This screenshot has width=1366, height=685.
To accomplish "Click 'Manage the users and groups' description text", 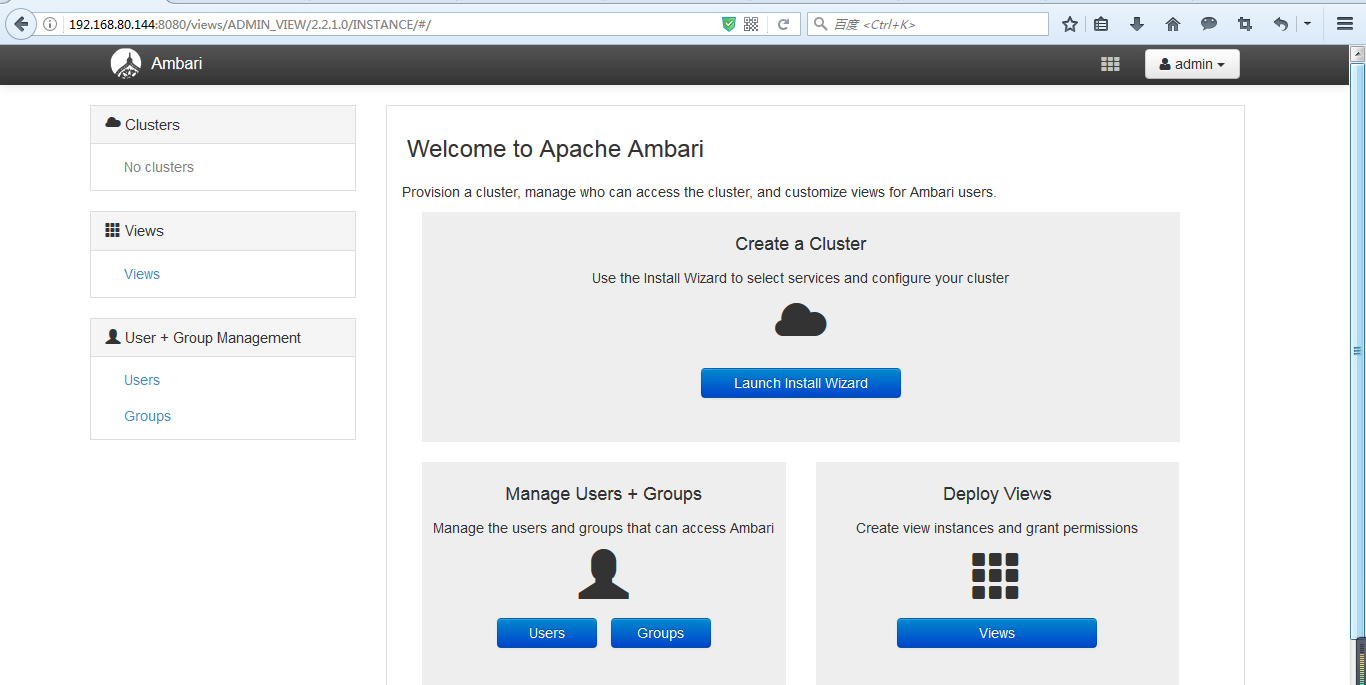I will [604, 528].
